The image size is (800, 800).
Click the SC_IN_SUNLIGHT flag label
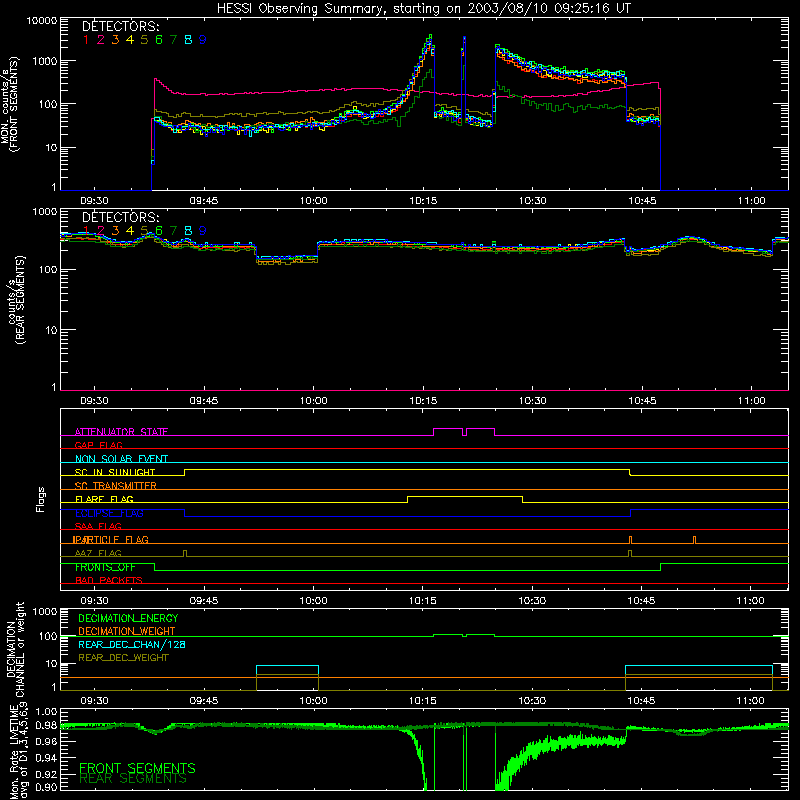tap(115, 472)
